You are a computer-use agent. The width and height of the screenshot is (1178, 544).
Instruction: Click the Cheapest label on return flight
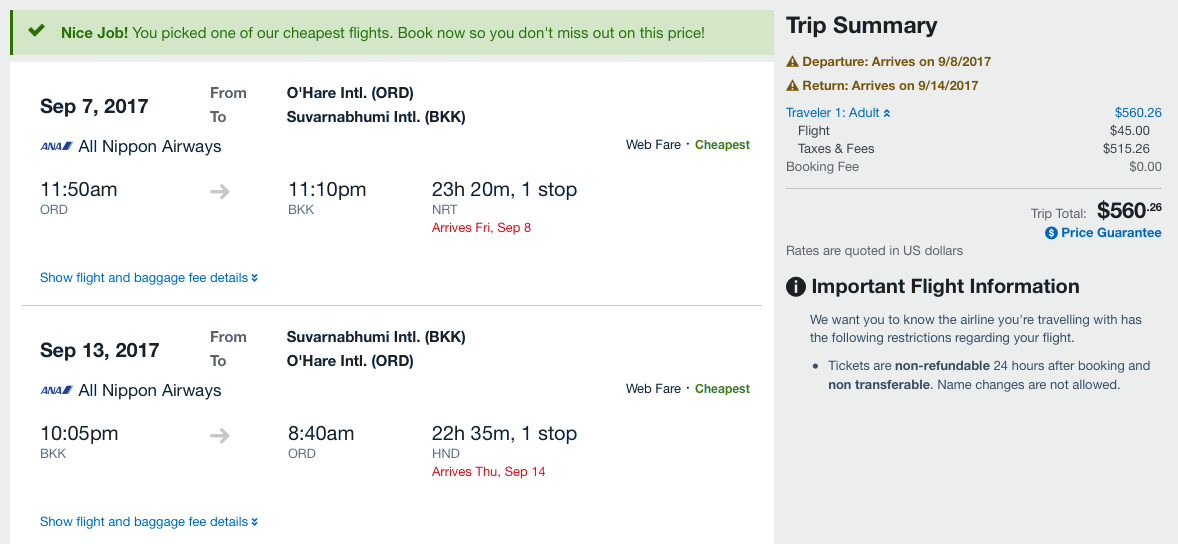722,389
